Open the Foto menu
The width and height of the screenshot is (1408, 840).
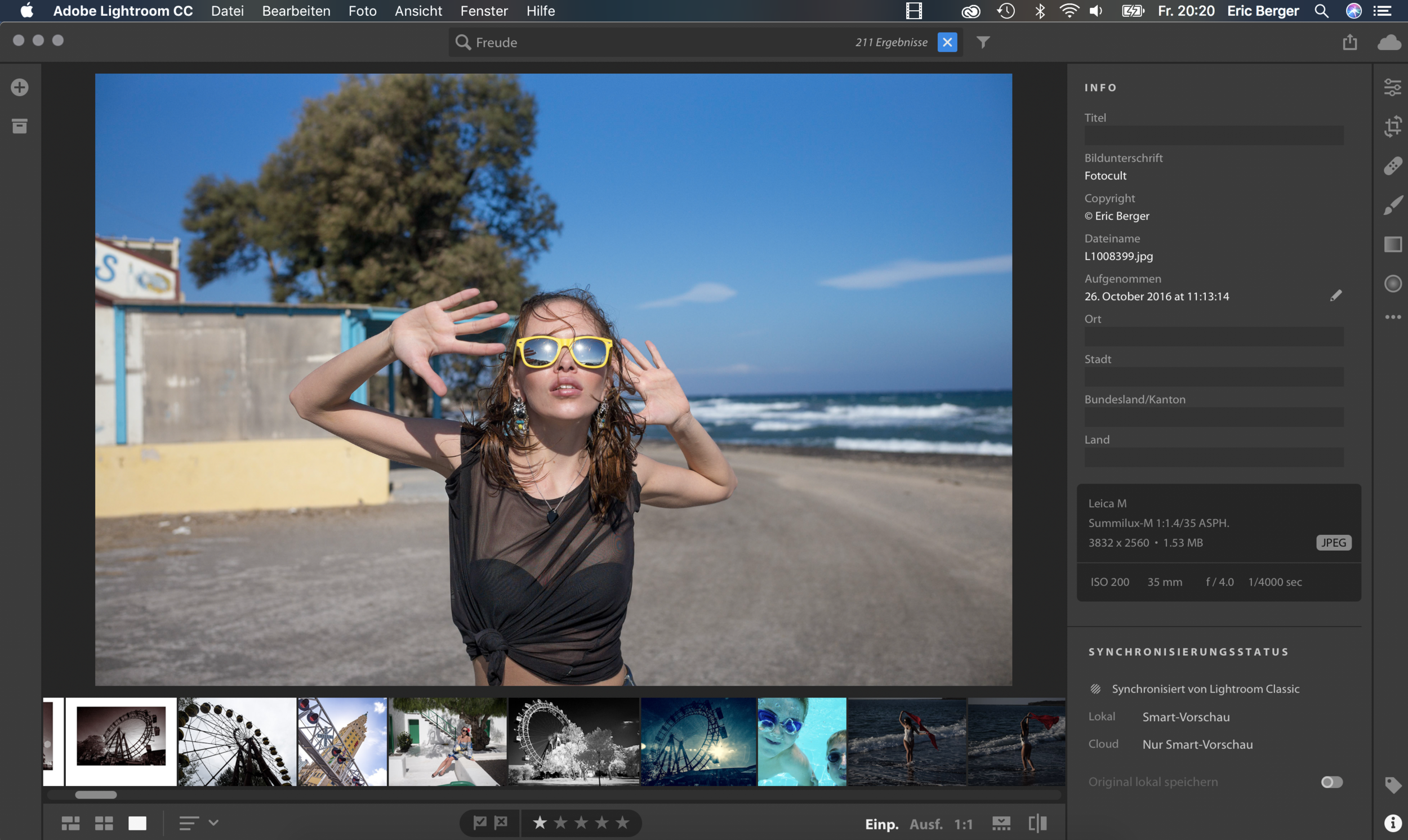tap(362, 11)
